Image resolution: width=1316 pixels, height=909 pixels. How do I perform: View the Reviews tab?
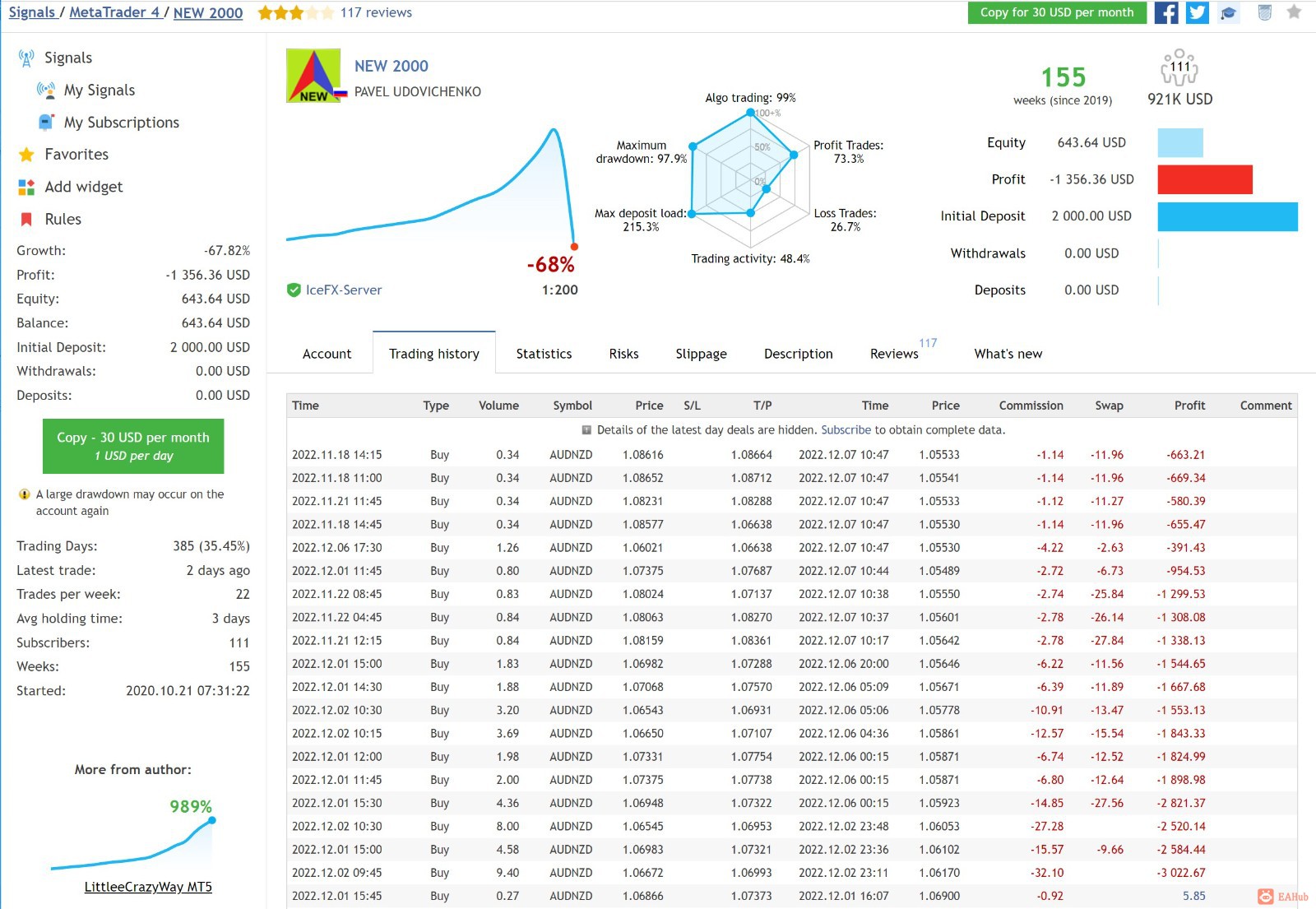894,354
